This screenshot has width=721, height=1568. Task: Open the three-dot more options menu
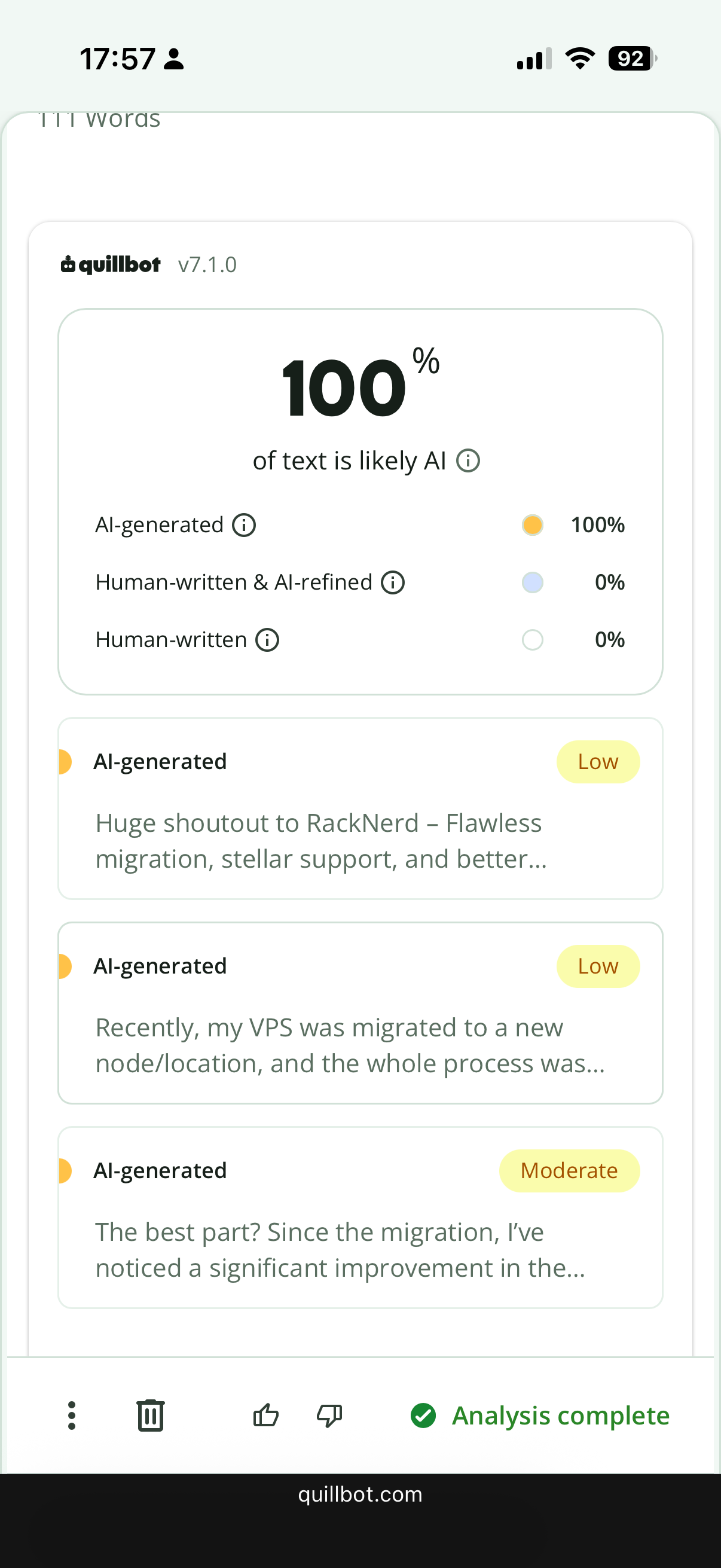pyautogui.click(x=72, y=1416)
